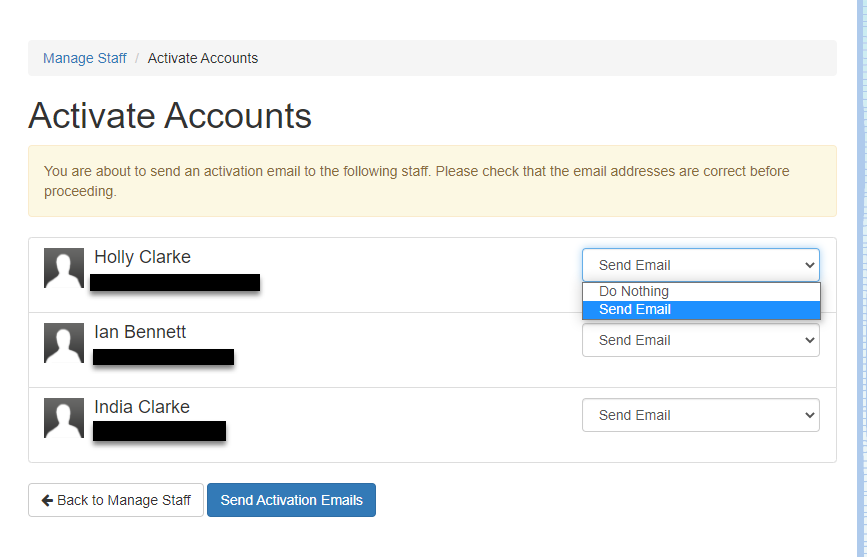Click the Activate Accounts breadcrumb item
The width and height of the screenshot is (867, 557).
[x=203, y=58]
